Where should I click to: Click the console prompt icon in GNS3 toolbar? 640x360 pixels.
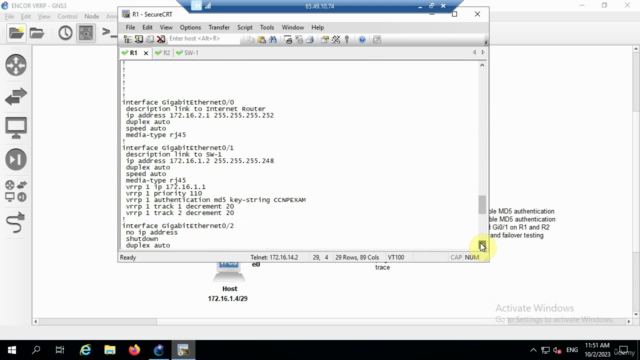pos(109,32)
